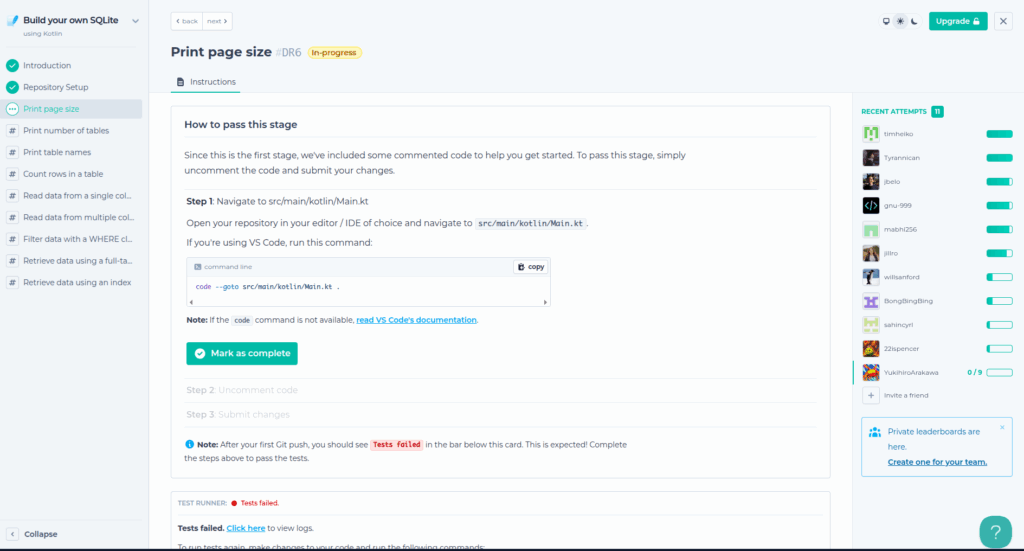The image size is (1024, 551).
Task: Open the Introduction stage
Action: pyautogui.click(x=47, y=65)
